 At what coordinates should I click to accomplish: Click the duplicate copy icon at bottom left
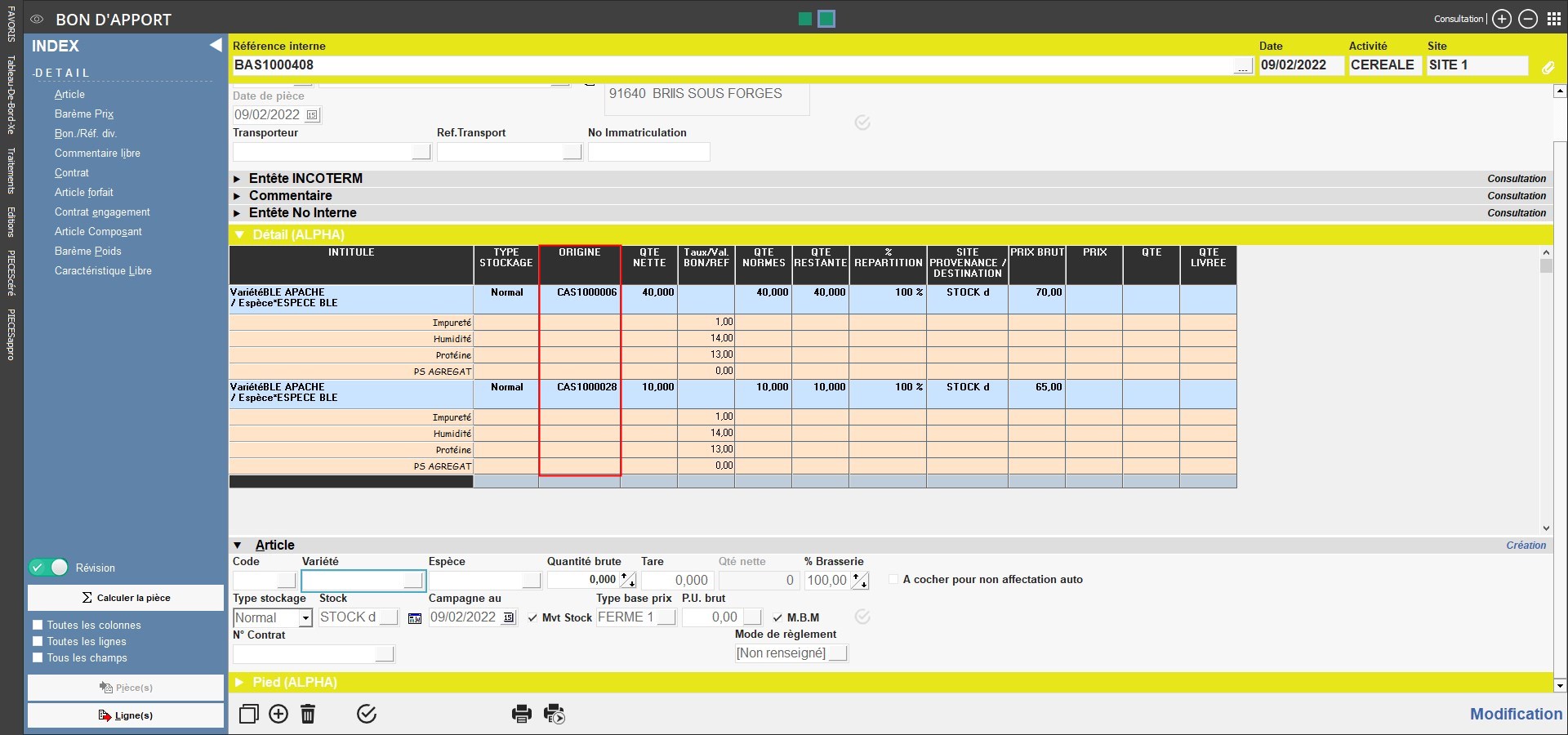[248, 715]
